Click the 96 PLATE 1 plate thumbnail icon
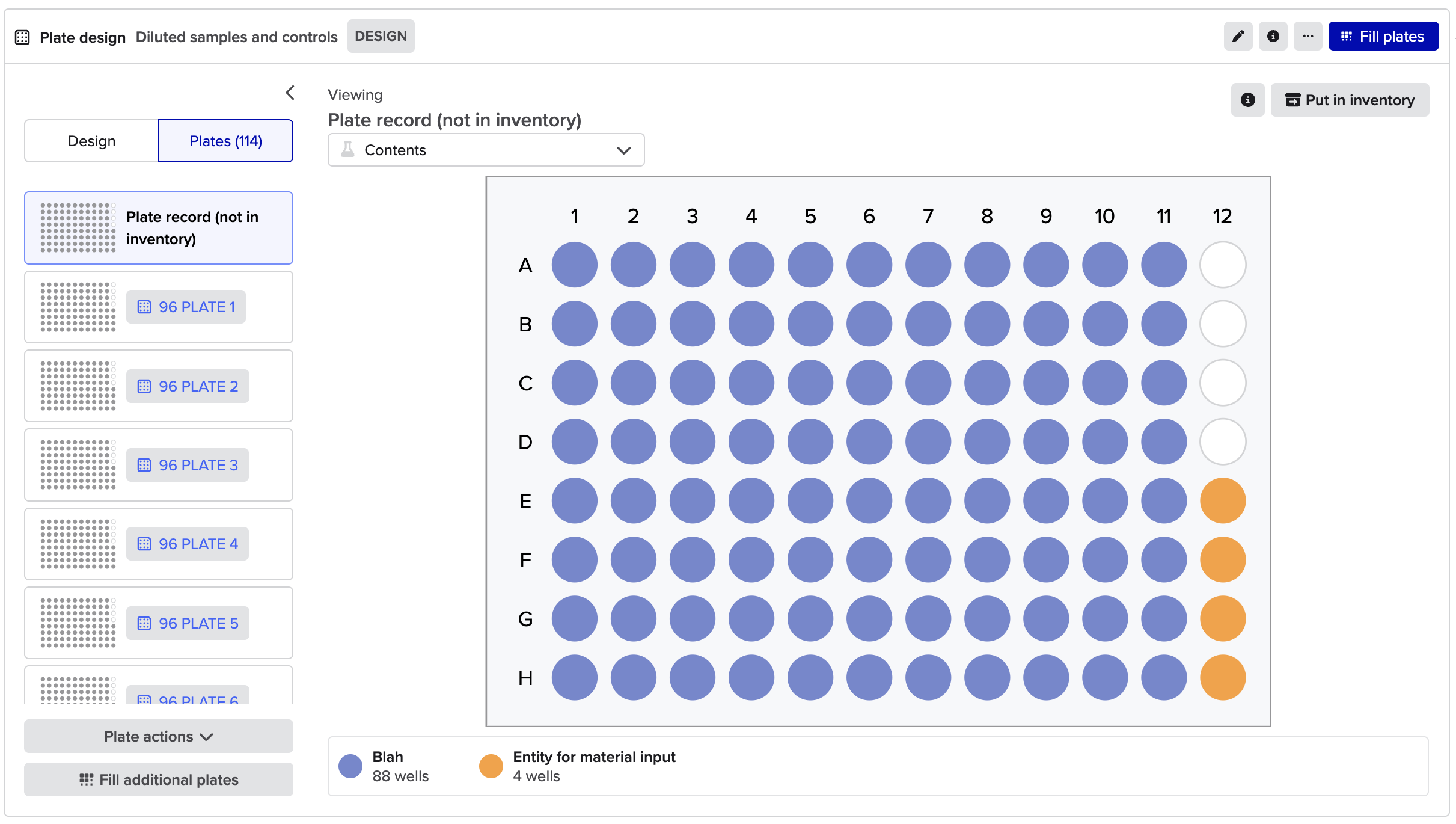Image resolution: width=1456 pixels, height=824 pixels. (78, 307)
